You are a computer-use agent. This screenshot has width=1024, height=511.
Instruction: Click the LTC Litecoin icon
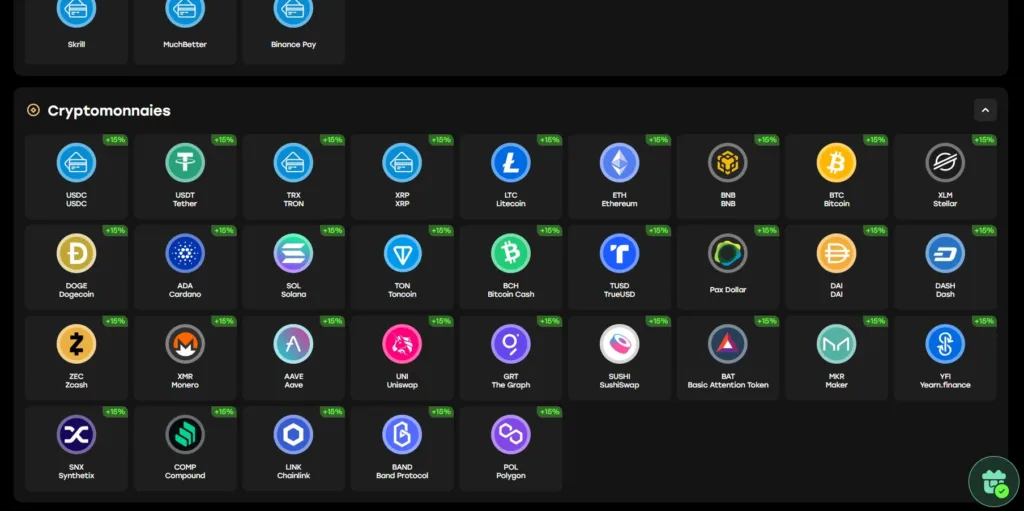511,162
